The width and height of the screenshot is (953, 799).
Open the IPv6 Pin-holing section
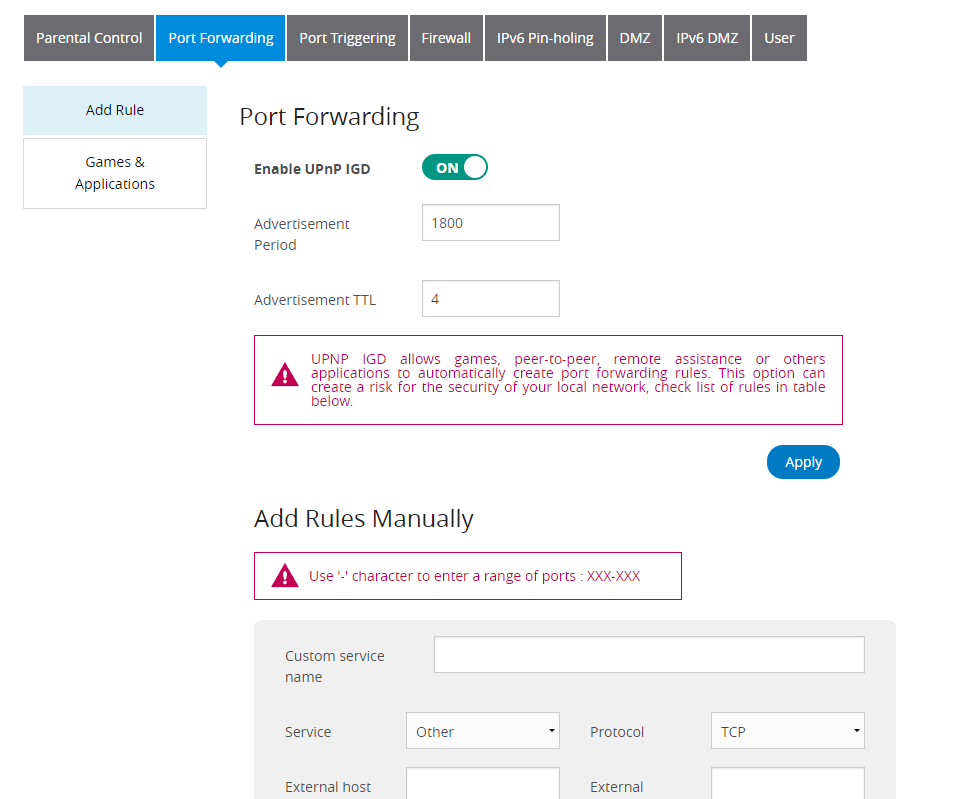[x=545, y=37]
